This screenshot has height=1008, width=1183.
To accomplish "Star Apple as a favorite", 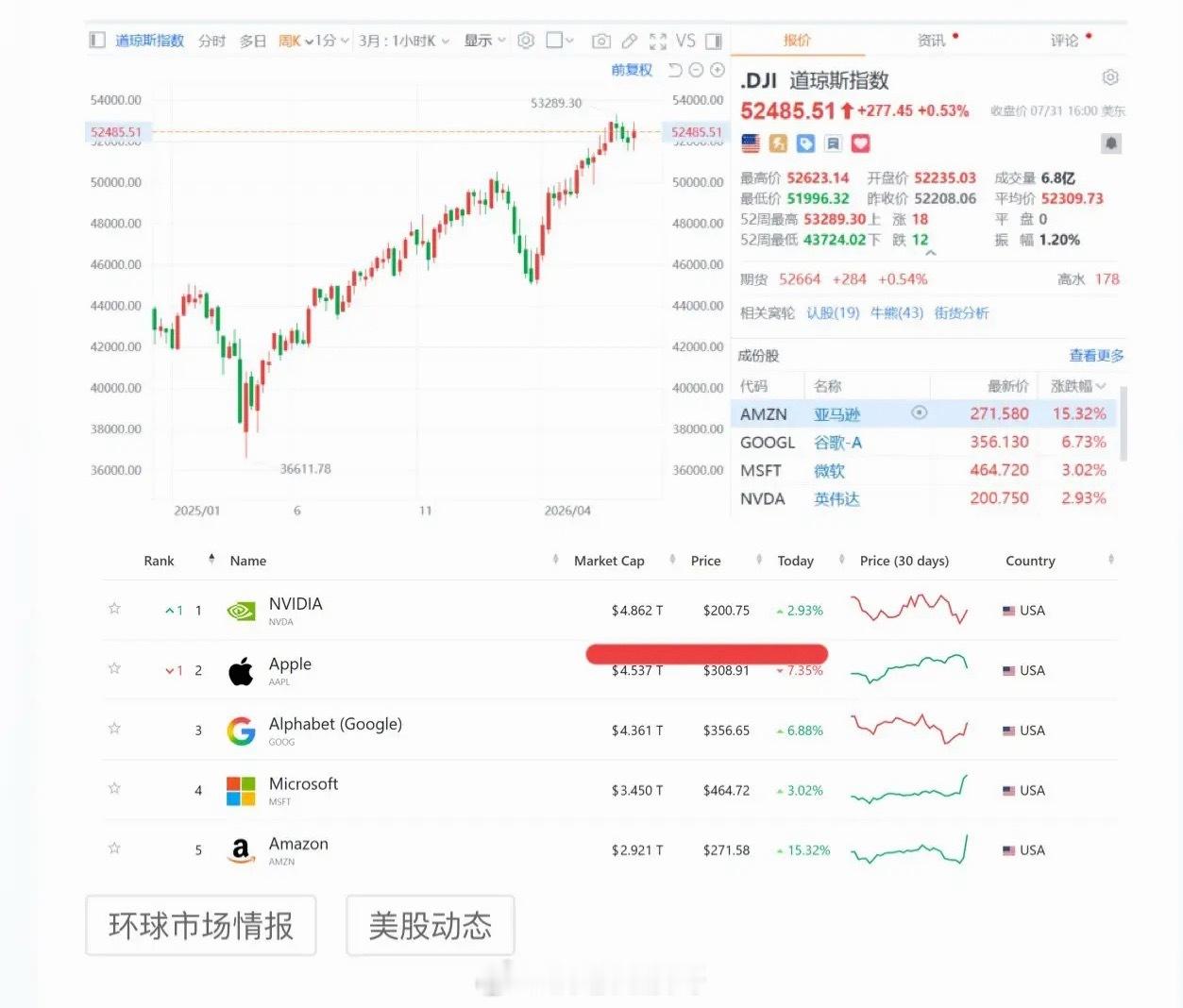I will pyautogui.click(x=114, y=668).
